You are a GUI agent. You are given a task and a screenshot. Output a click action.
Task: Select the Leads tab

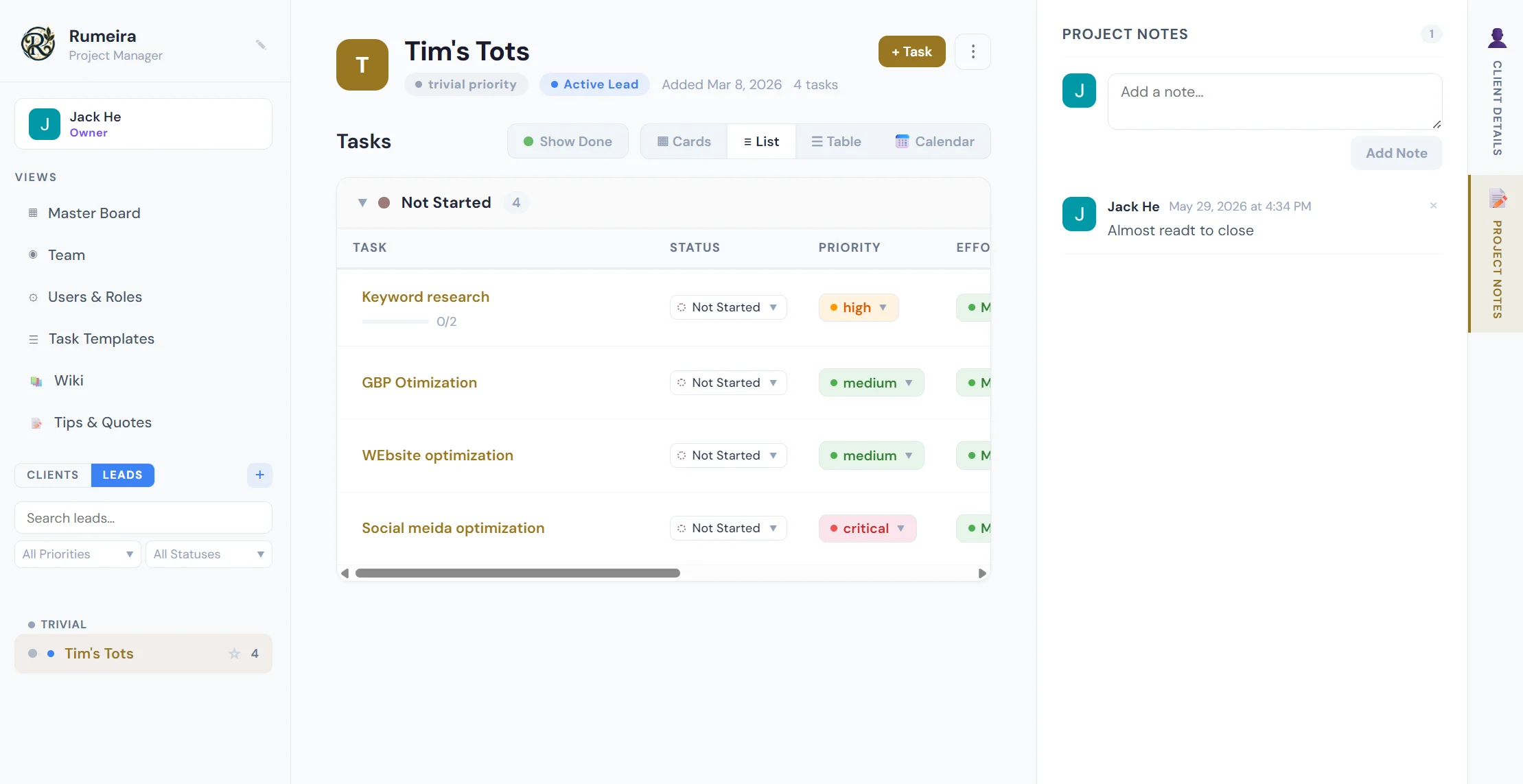click(122, 475)
